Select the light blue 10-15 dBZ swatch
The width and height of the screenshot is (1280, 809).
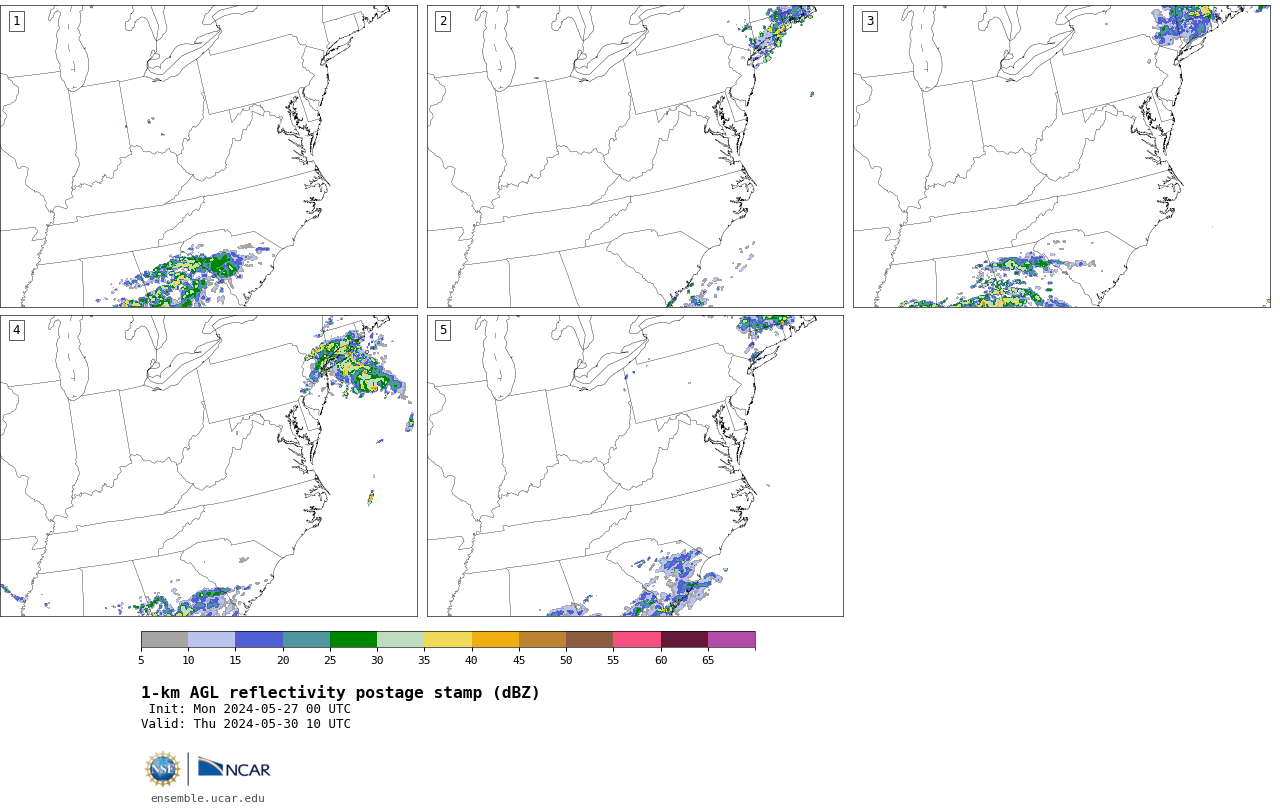coord(211,640)
